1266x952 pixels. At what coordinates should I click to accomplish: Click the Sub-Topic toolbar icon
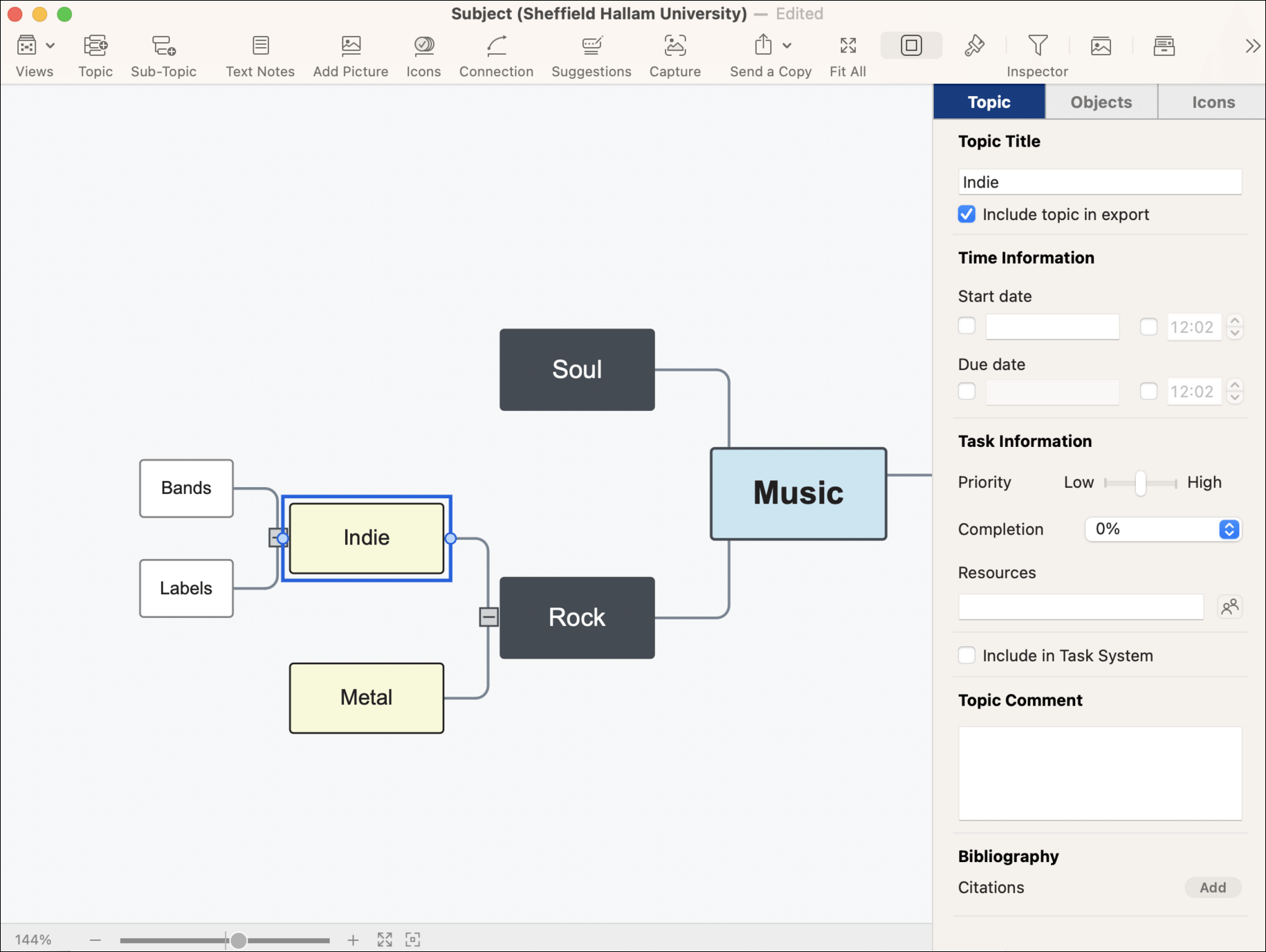163,46
